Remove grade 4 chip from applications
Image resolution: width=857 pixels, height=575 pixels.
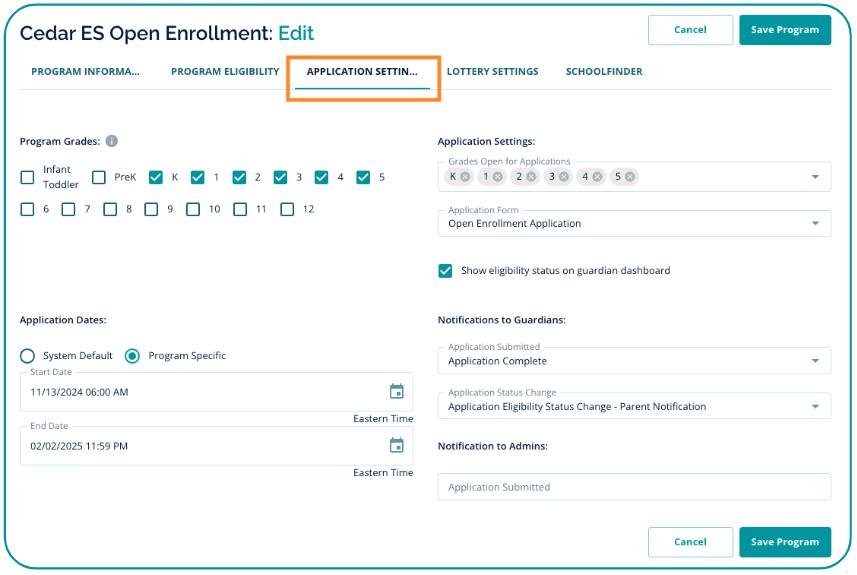(x=597, y=177)
